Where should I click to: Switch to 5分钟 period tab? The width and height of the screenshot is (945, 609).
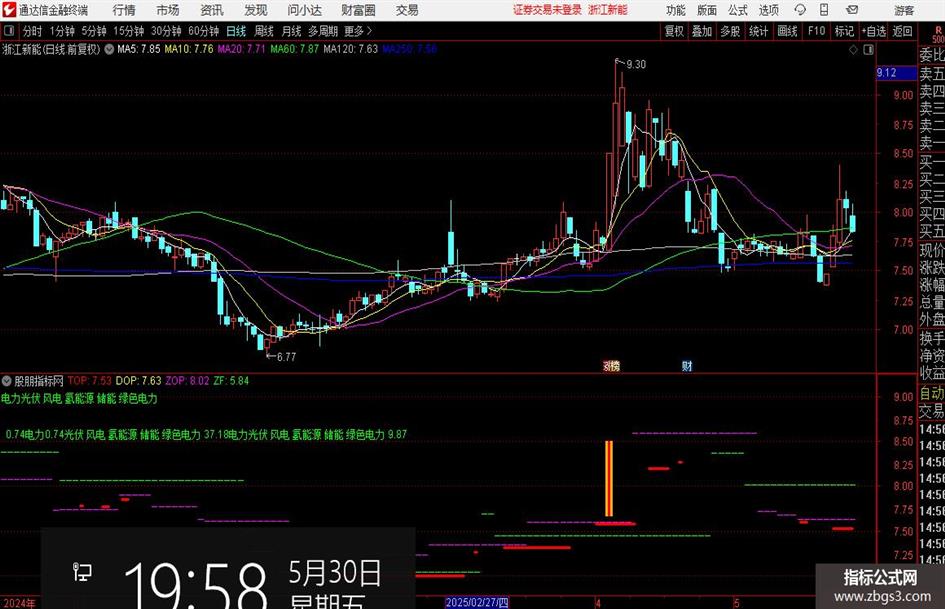coord(94,31)
